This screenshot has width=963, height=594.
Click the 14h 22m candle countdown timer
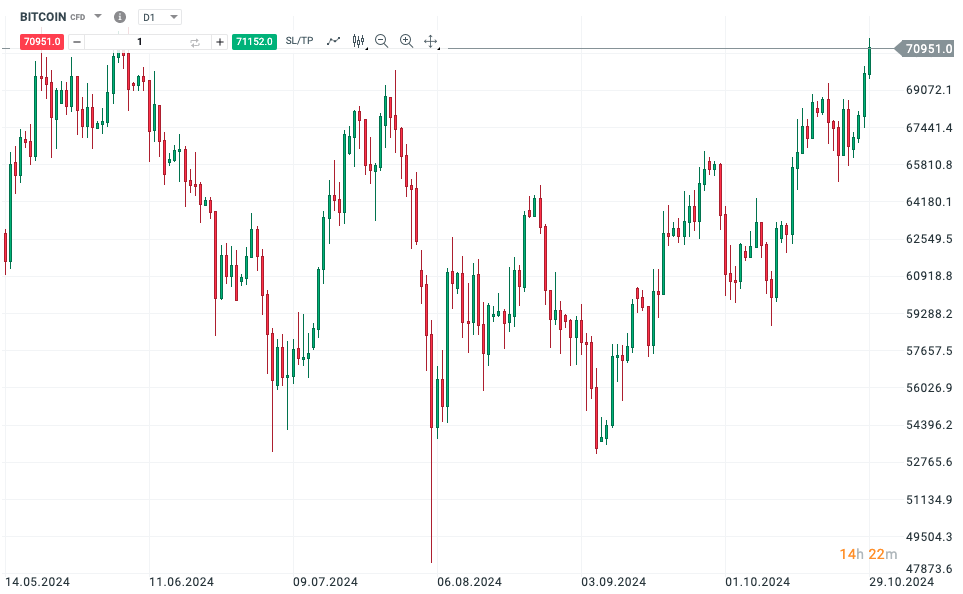[x=868, y=554]
